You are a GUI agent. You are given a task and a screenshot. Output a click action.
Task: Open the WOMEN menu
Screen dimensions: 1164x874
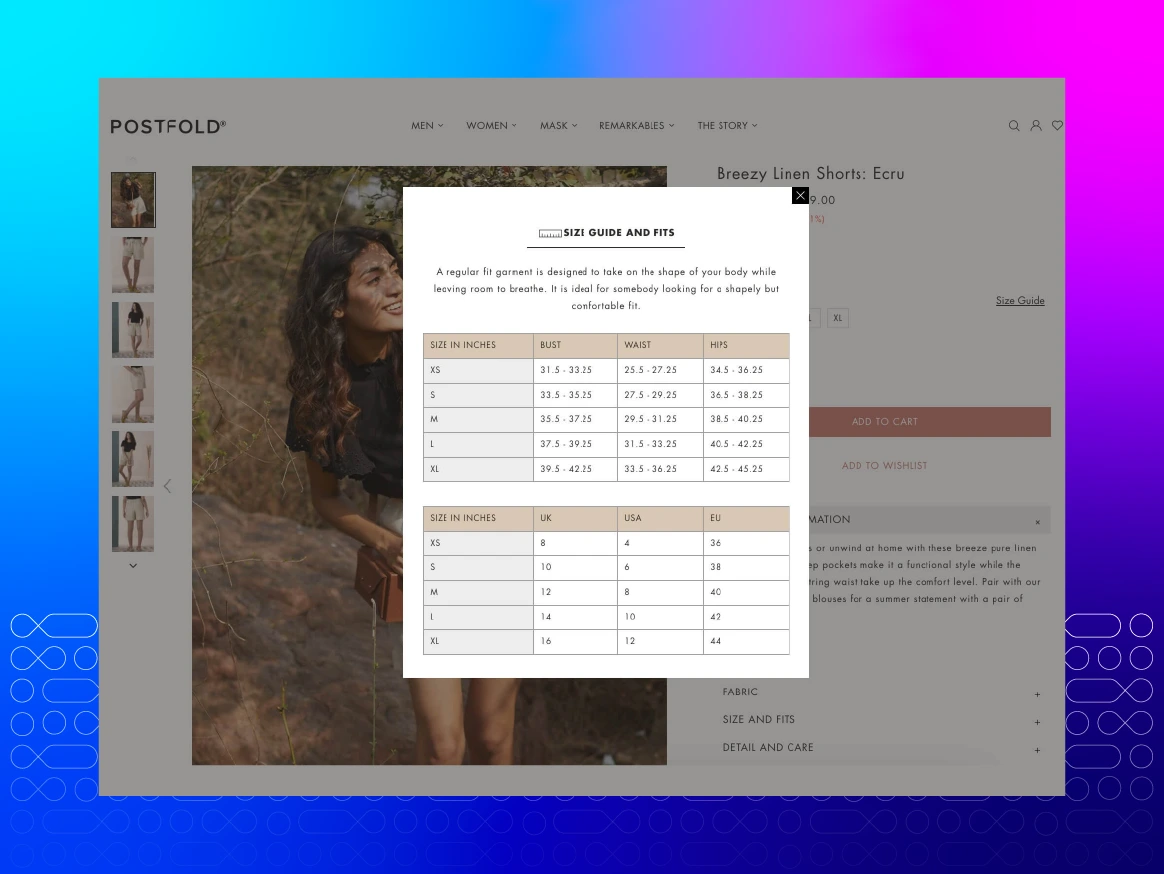[491, 125]
